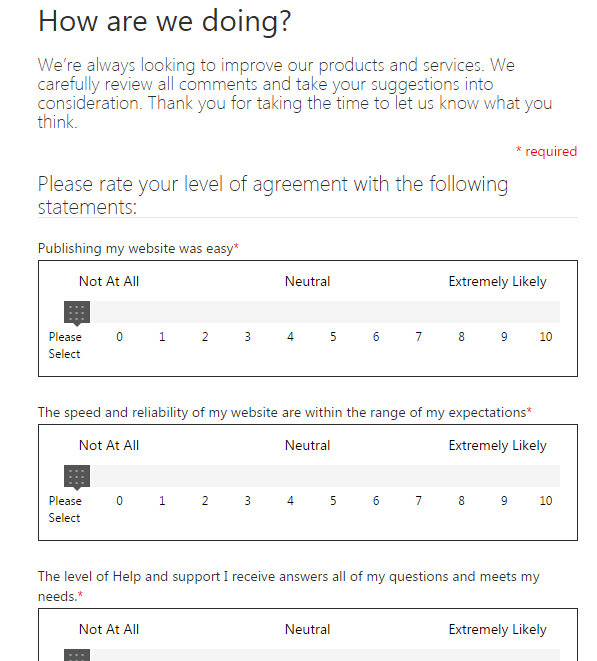Select rating 5 for Publishing my website was easy
Screen dimensions: 597x661
(333, 336)
